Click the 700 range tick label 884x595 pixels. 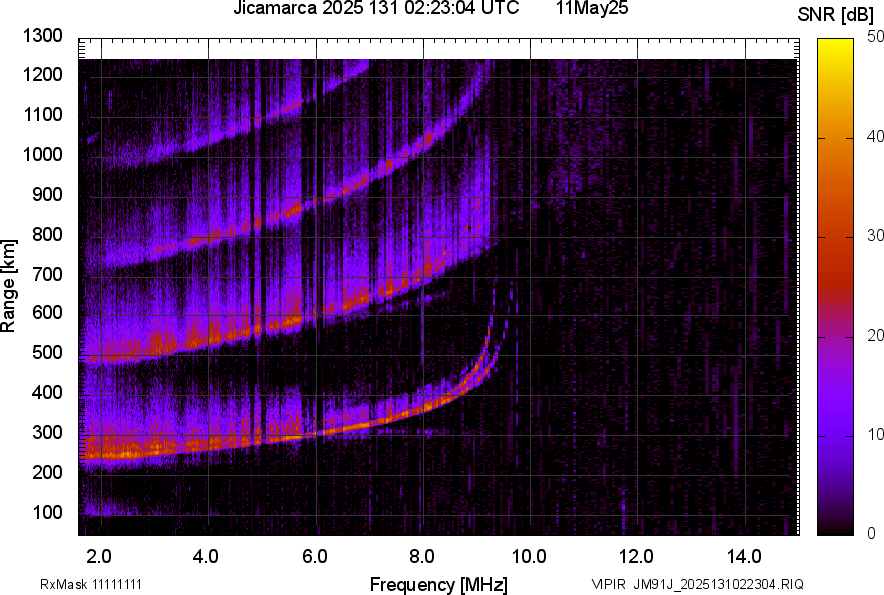(47, 274)
